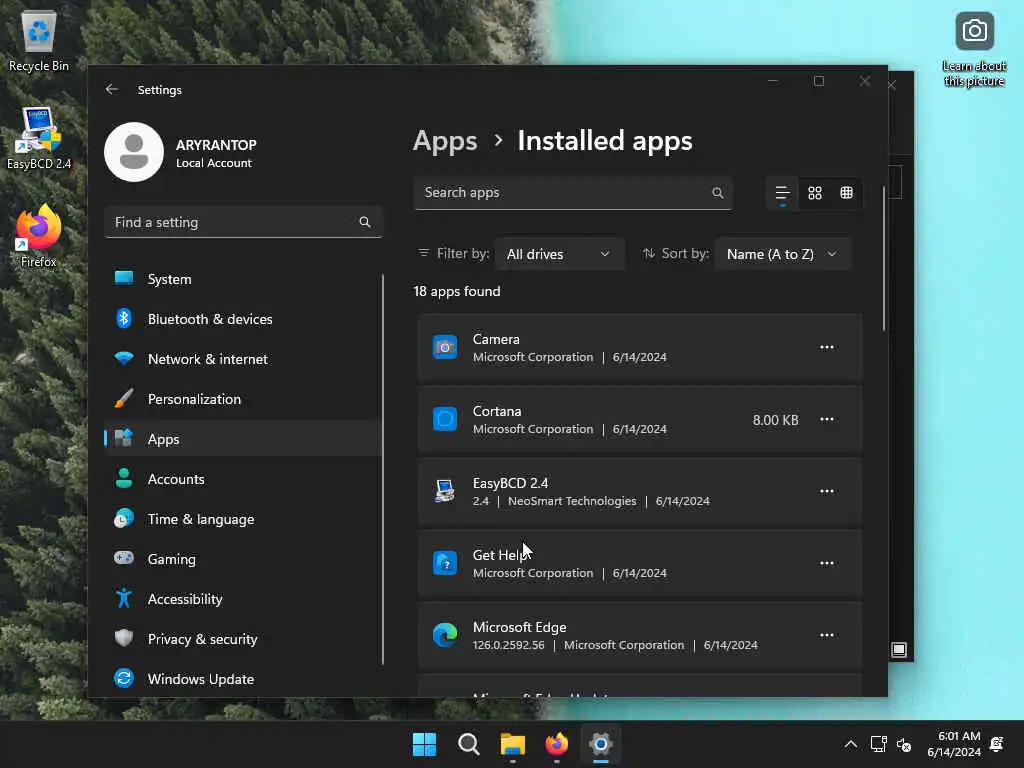Screen dimensions: 1024x768
Task: Open Gaming settings
Action: (x=242, y=559)
